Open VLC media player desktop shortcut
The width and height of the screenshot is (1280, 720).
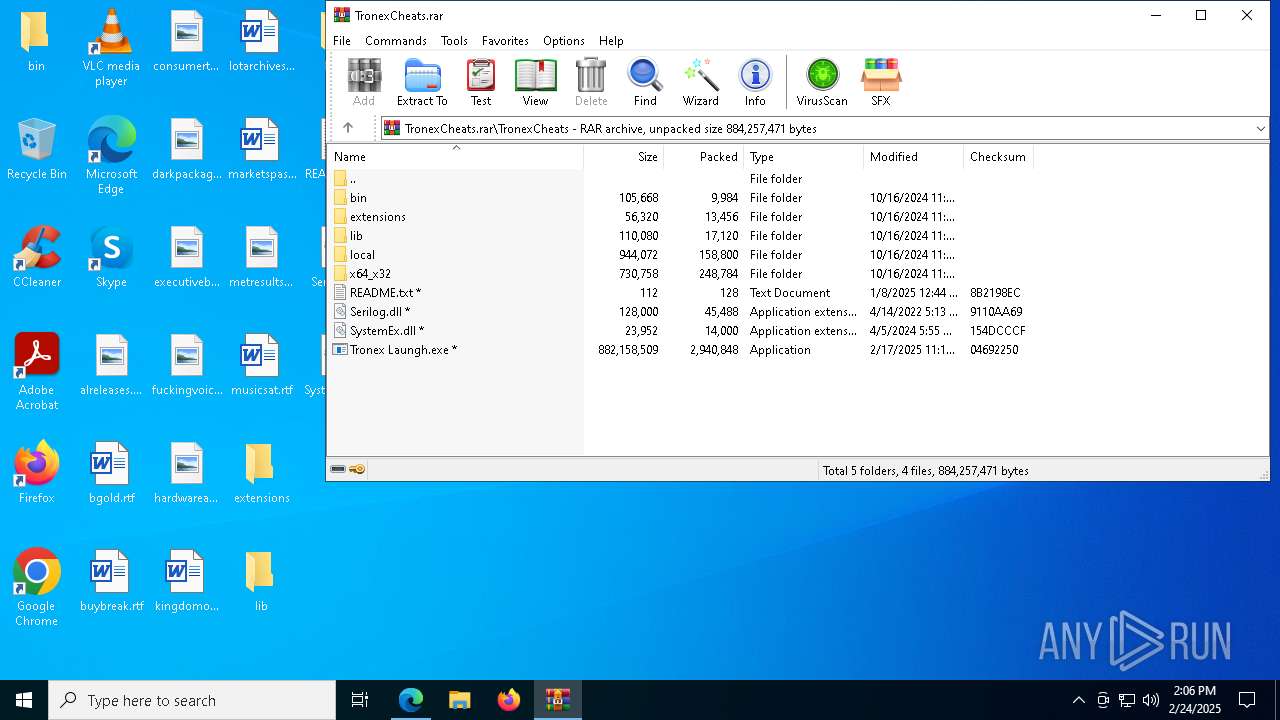111,48
